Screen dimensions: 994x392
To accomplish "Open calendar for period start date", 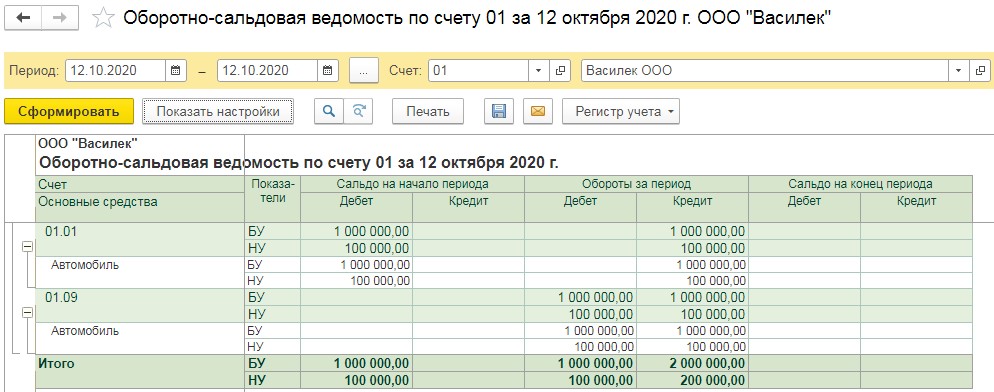I will pyautogui.click(x=176, y=70).
